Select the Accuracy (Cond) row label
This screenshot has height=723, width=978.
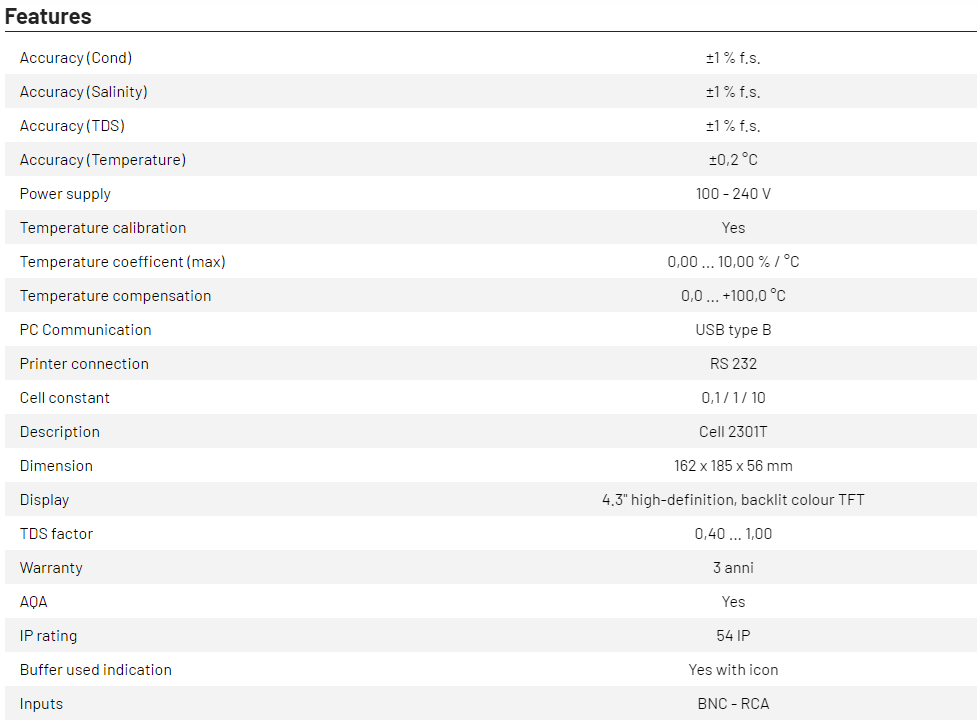[76, 58]
